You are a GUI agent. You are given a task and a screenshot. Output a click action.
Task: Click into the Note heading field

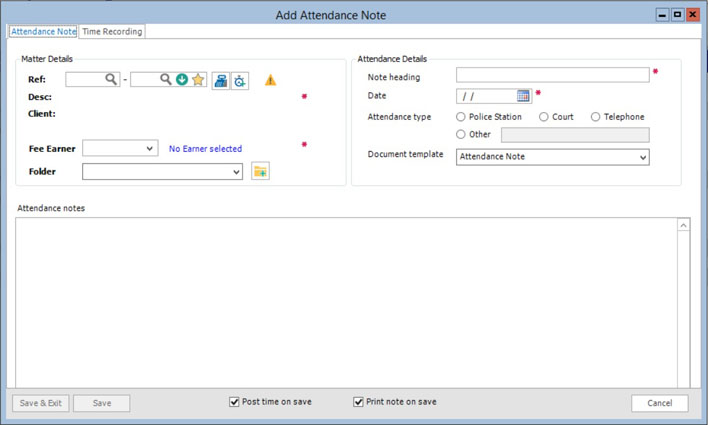tap(552, 75)
